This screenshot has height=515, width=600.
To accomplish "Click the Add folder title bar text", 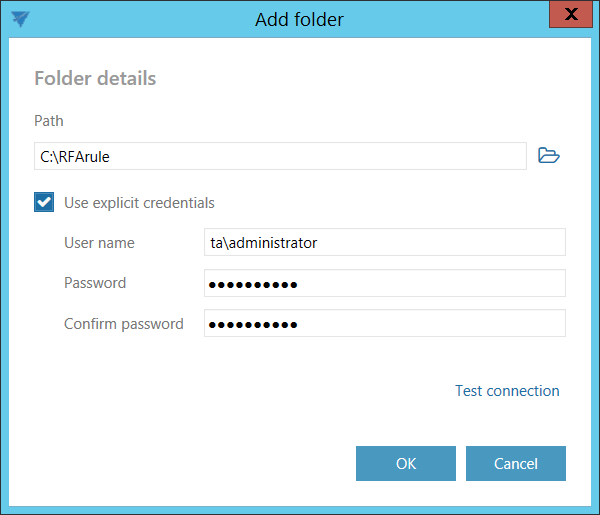I will (x=299, y=19).
